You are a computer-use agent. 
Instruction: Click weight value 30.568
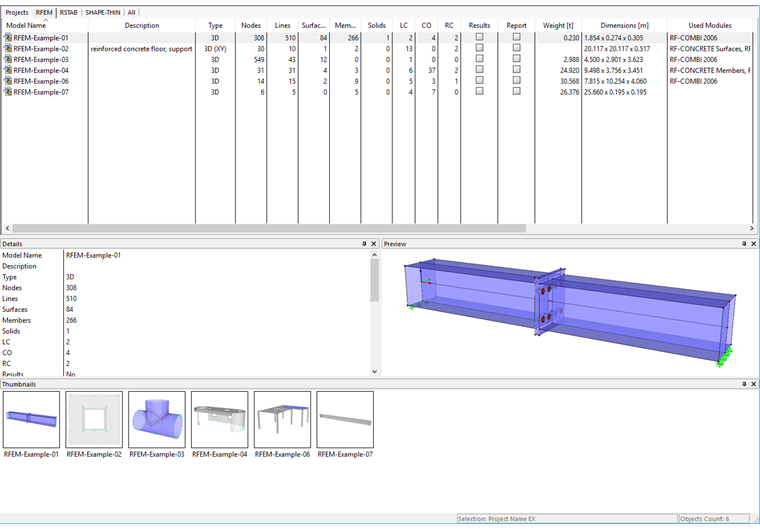pyautogui.click(x=570, y=81)
